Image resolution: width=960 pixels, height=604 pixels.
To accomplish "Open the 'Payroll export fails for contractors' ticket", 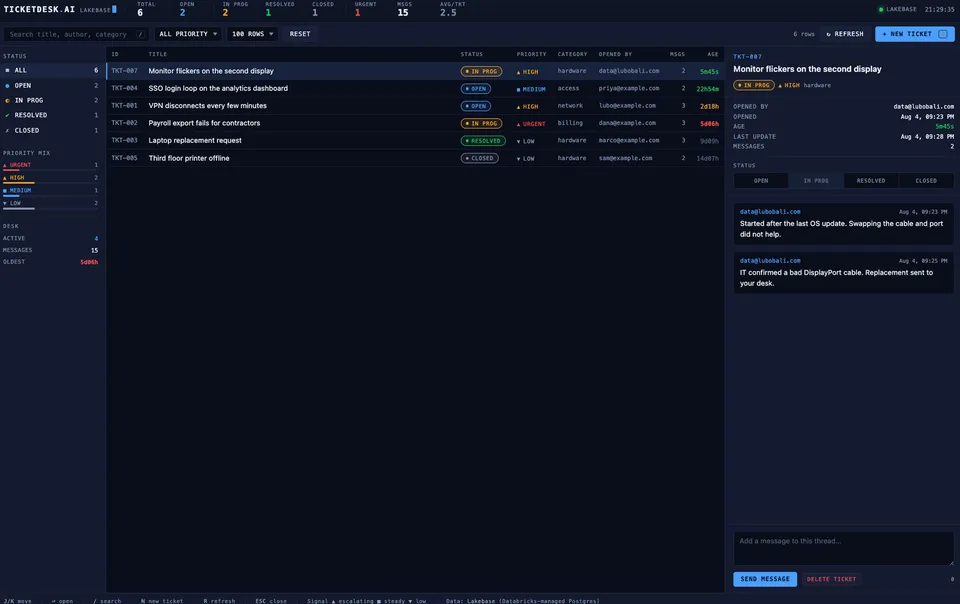I will (415, 123).
